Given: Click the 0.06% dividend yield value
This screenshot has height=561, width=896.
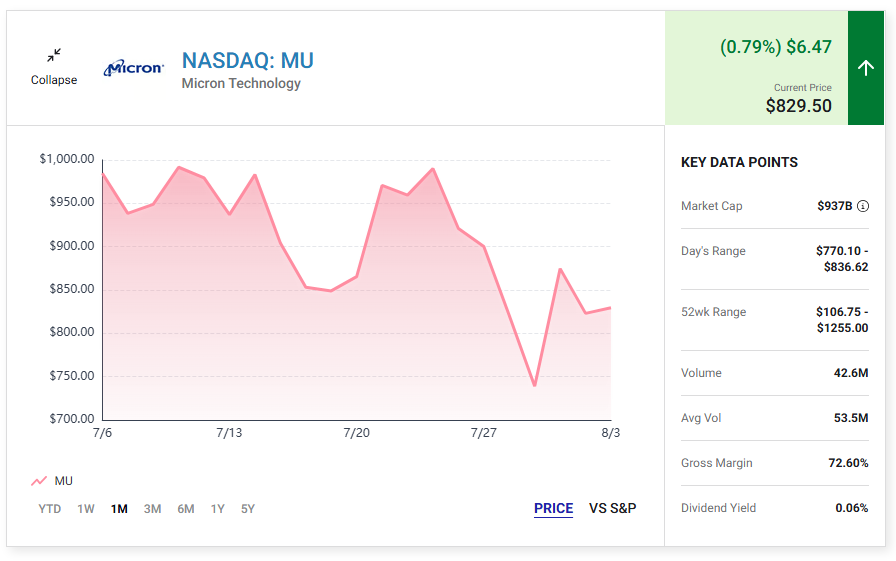Looking at the screenshot, I should coord(851,508).
